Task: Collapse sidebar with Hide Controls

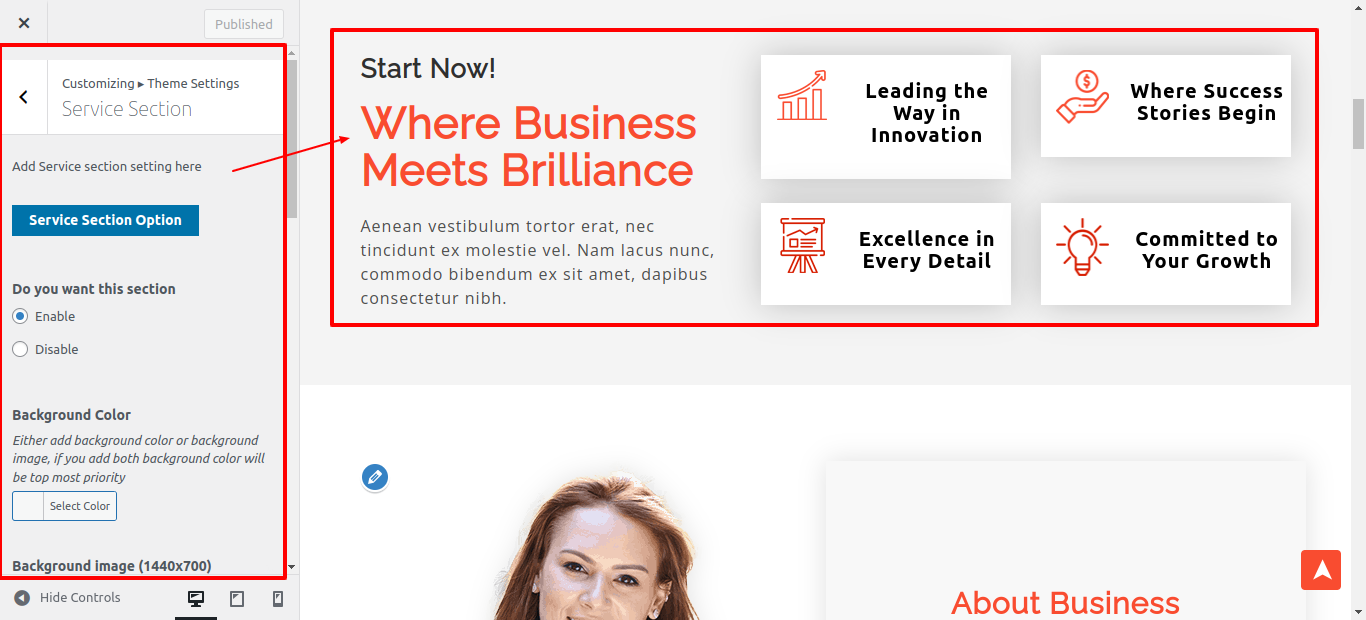Action: tap(67, 598)
